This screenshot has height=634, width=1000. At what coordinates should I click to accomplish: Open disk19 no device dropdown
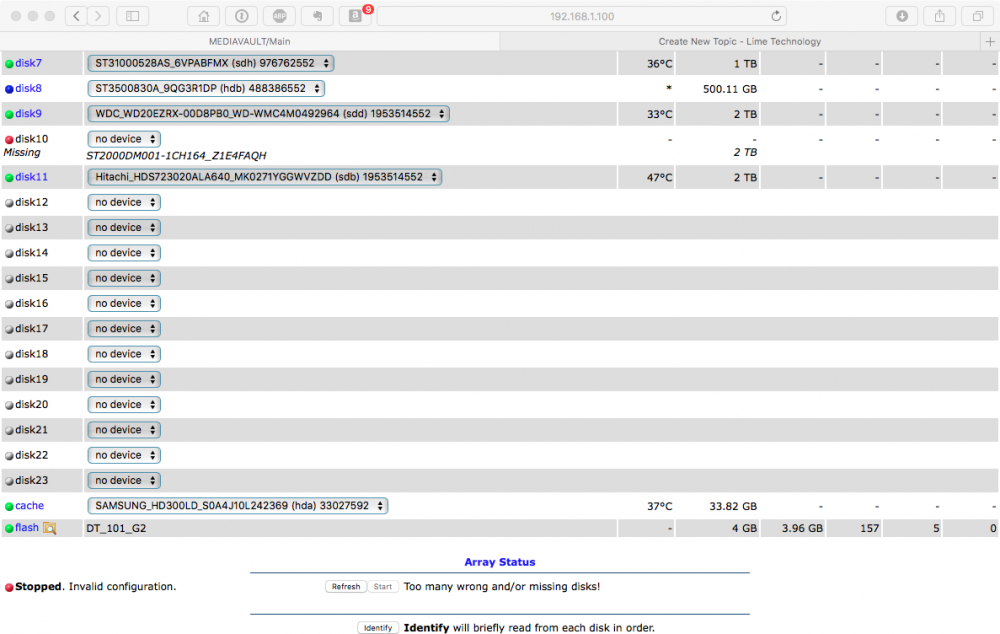(124, 380)
